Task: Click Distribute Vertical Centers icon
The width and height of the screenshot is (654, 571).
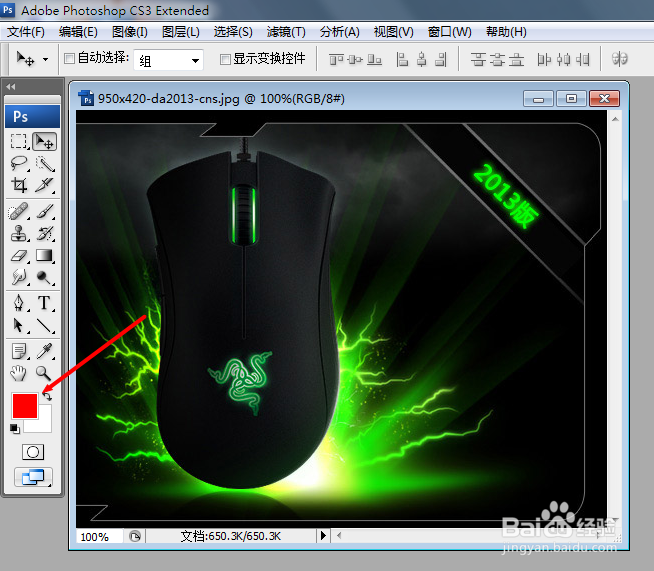Action: pos(497,60)
